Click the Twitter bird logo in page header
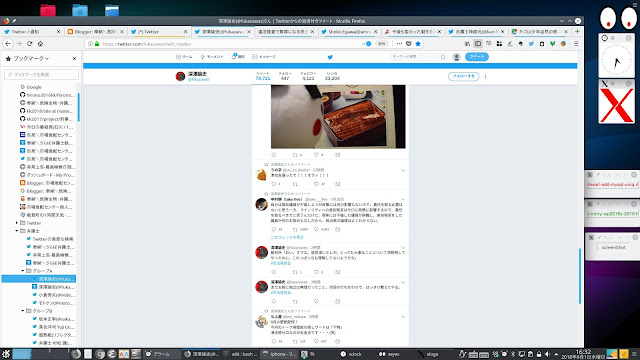640x360 pixels. click(x=330, y=57)
